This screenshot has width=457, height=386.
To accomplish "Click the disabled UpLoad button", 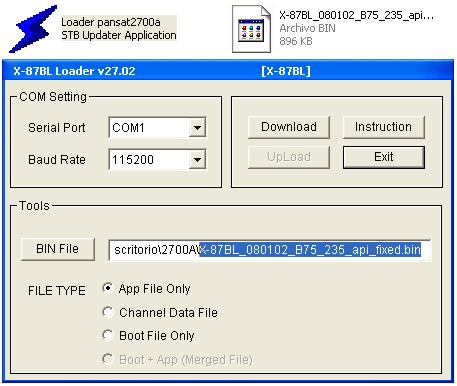I will pos(289,157).
